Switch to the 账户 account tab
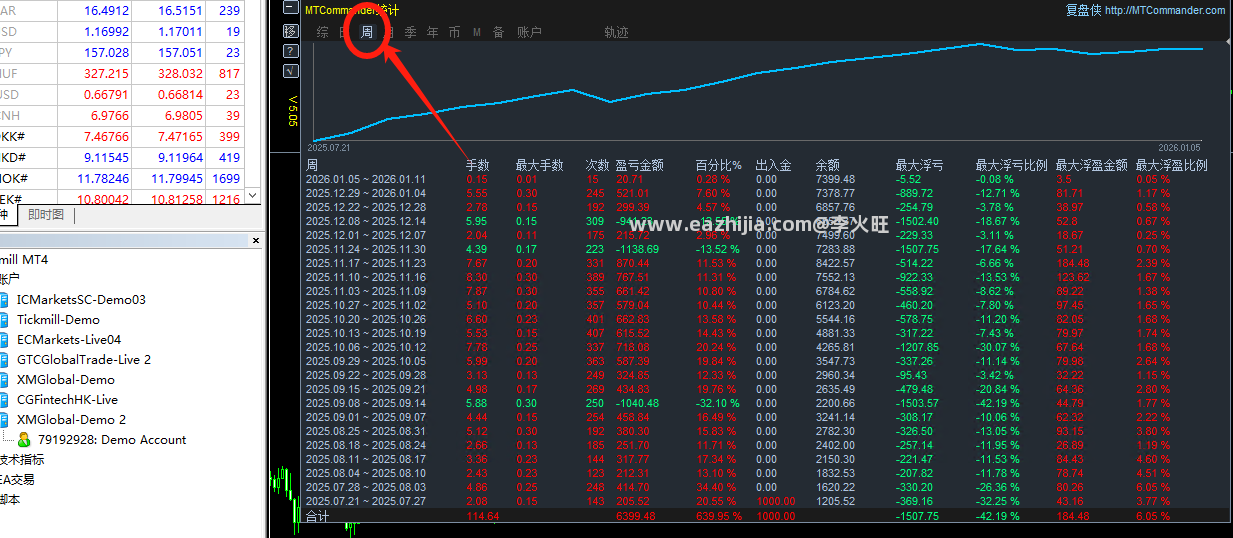Viewport: 1233px width, 538px height. (529, 32)
